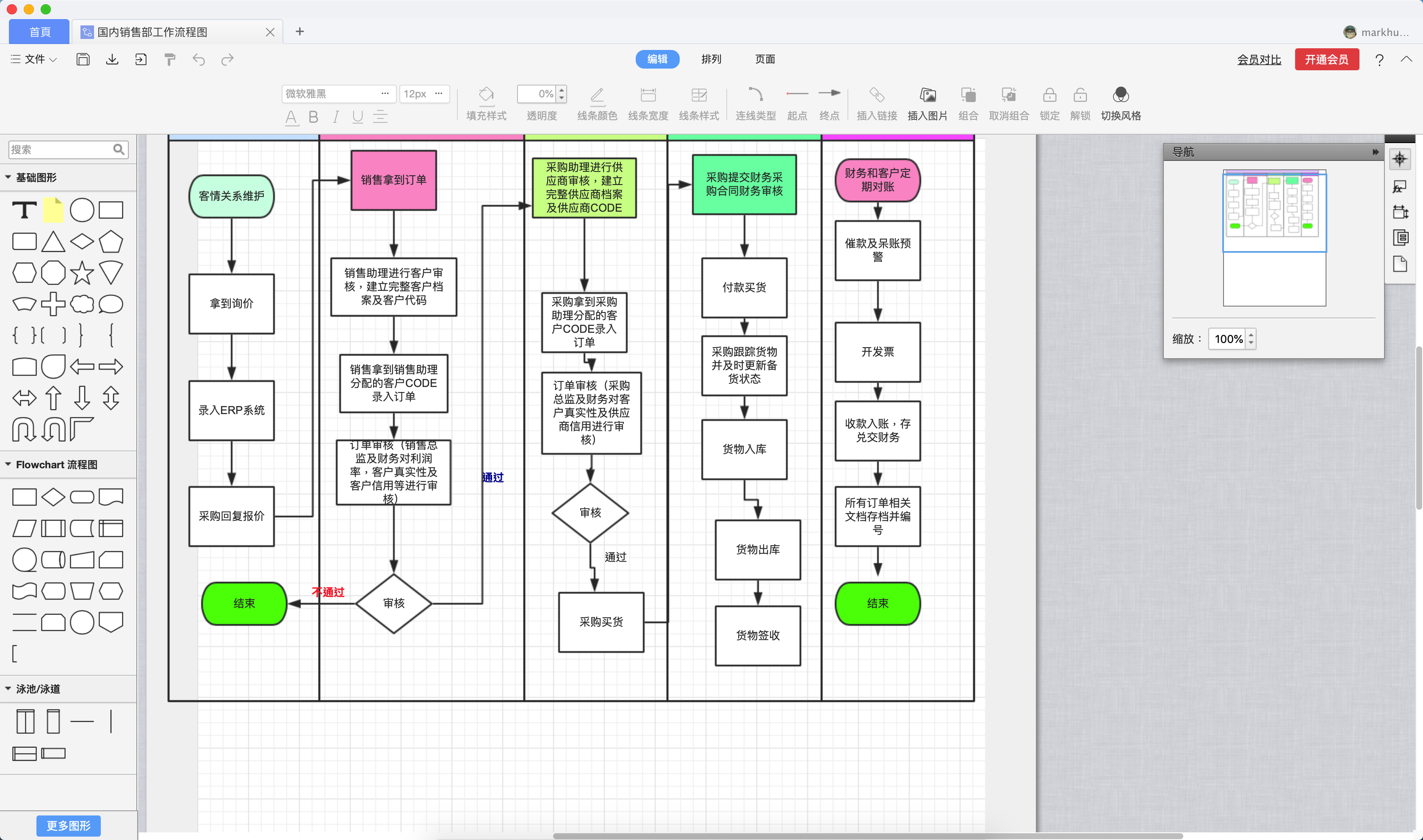Set 起点 line start style
Screen dimensions: 1423x840
pos(797,104)
